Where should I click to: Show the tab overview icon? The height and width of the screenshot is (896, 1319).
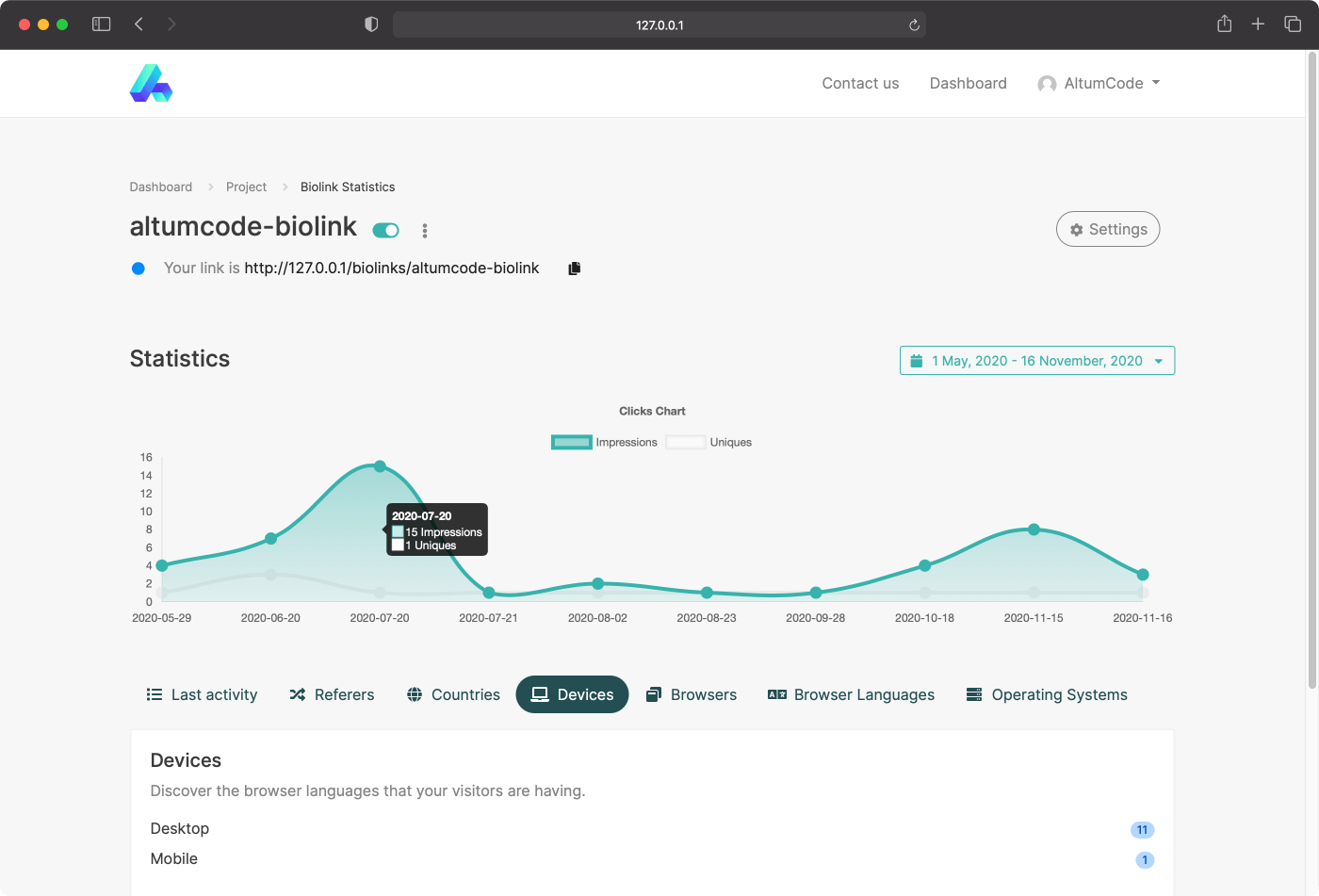pyautogui.click(x=1293, y=24)
